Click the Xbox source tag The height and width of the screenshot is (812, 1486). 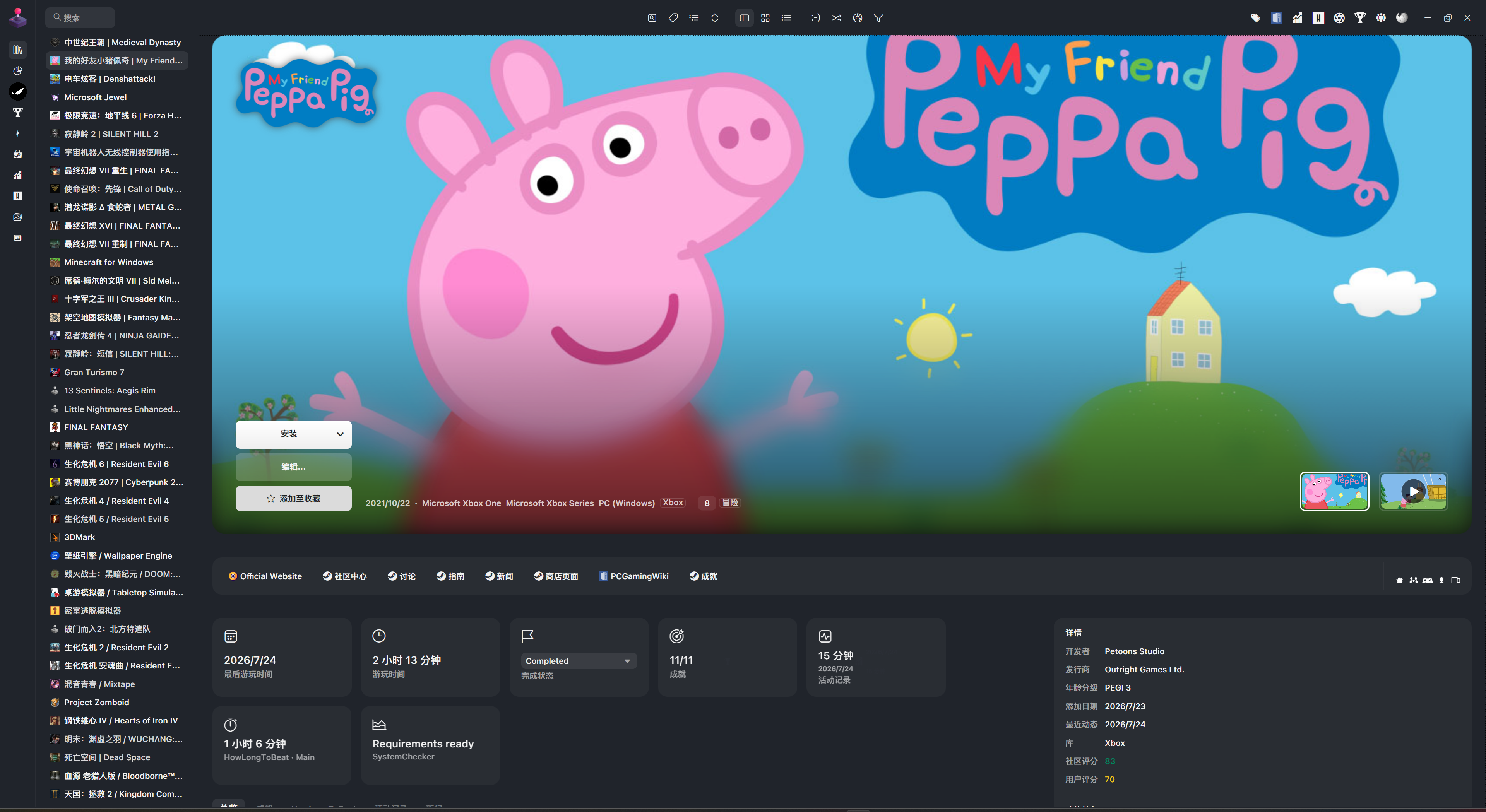pos(673,503)
